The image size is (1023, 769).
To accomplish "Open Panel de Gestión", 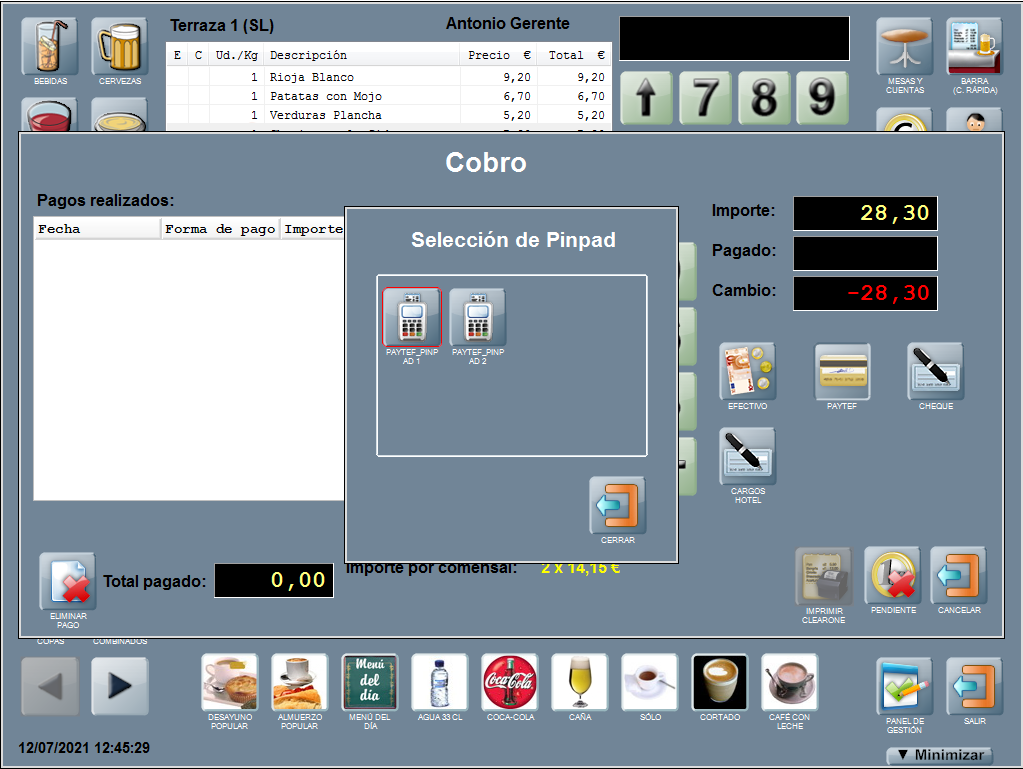I will pos(904,686).
